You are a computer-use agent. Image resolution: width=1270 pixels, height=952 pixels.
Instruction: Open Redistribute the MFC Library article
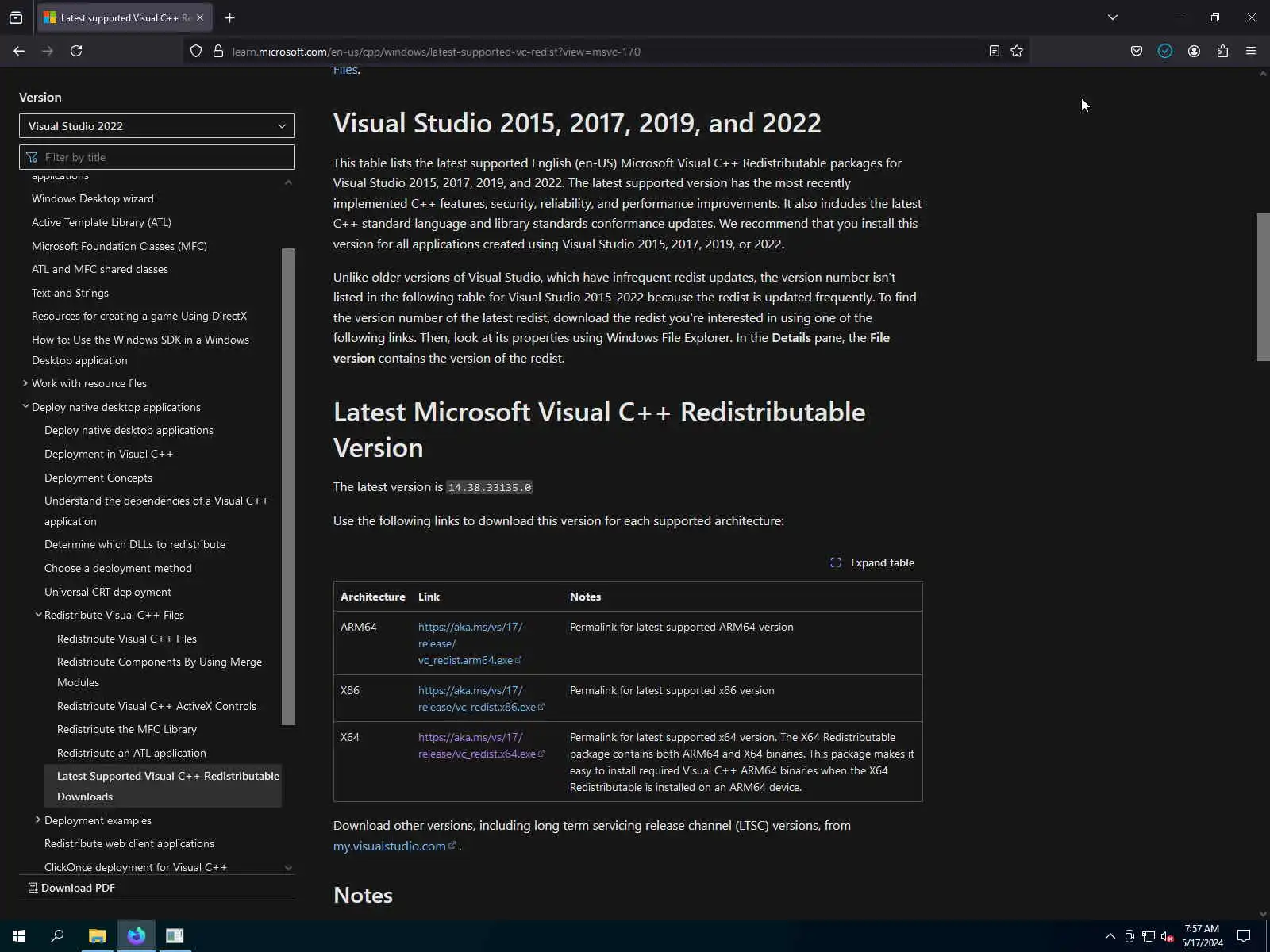click(127, 729)
